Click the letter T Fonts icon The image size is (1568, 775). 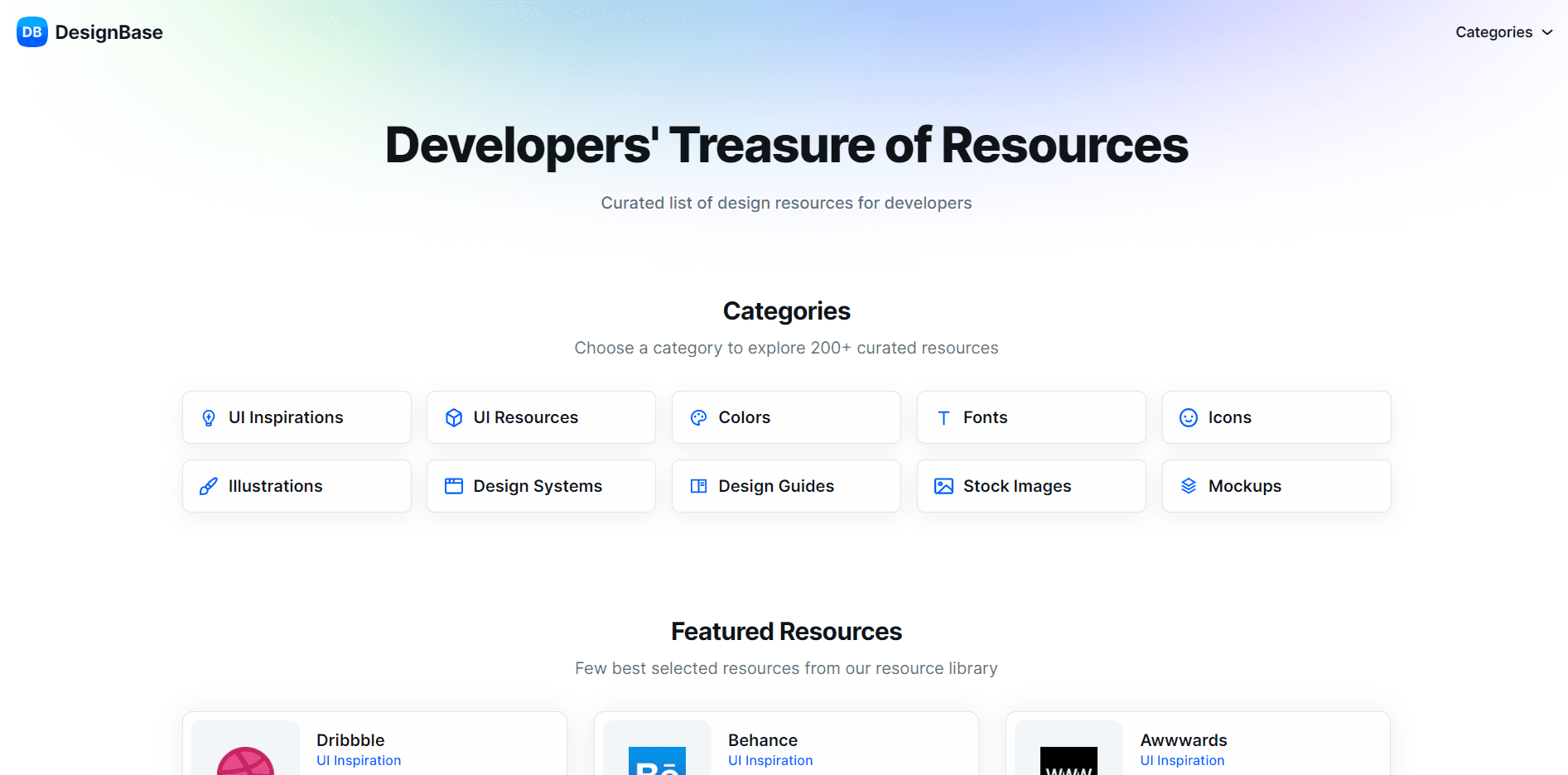tap(943, 418)
